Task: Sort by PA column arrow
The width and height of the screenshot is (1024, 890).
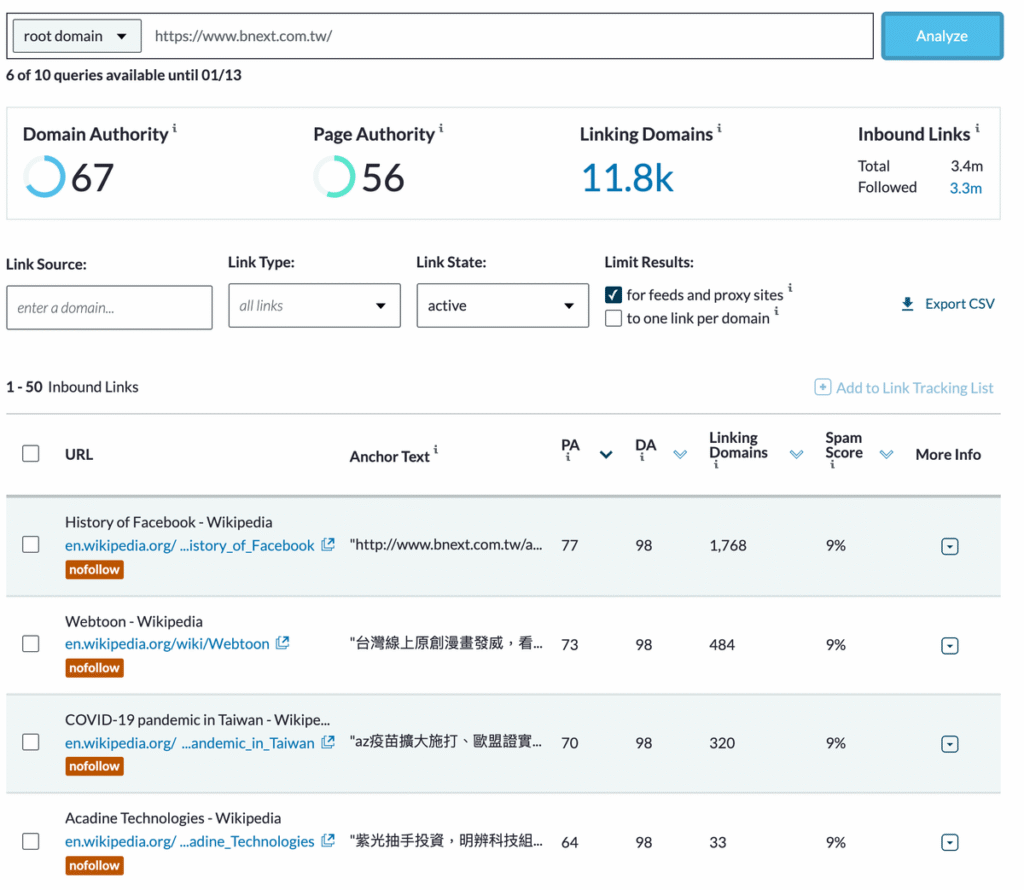Action: pyautogui.click(x=606, y=454)
